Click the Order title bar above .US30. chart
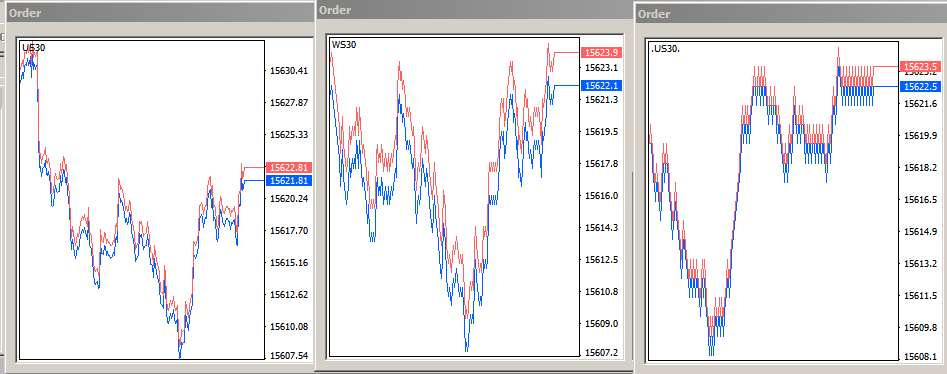The height and width of the screenshot is (374, 947). [x=792, y=13]
